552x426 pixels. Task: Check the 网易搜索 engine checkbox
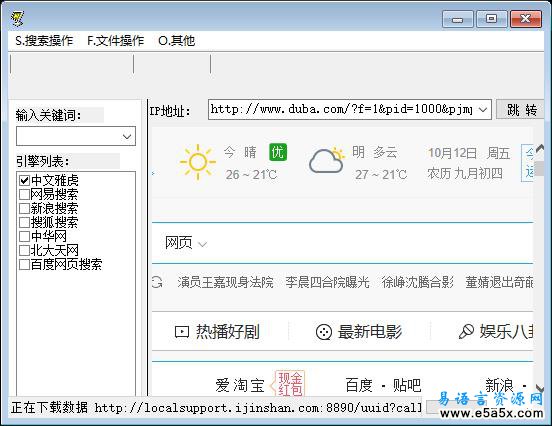(24, 194)
